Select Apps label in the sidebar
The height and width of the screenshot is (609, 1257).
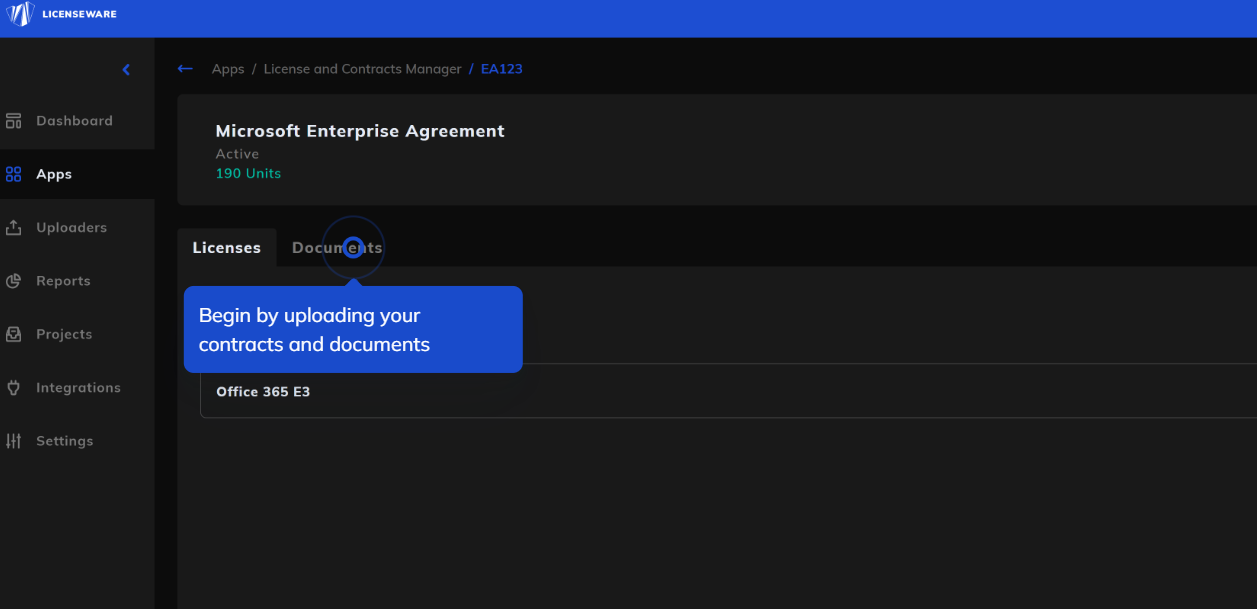(x=54, y=174)
